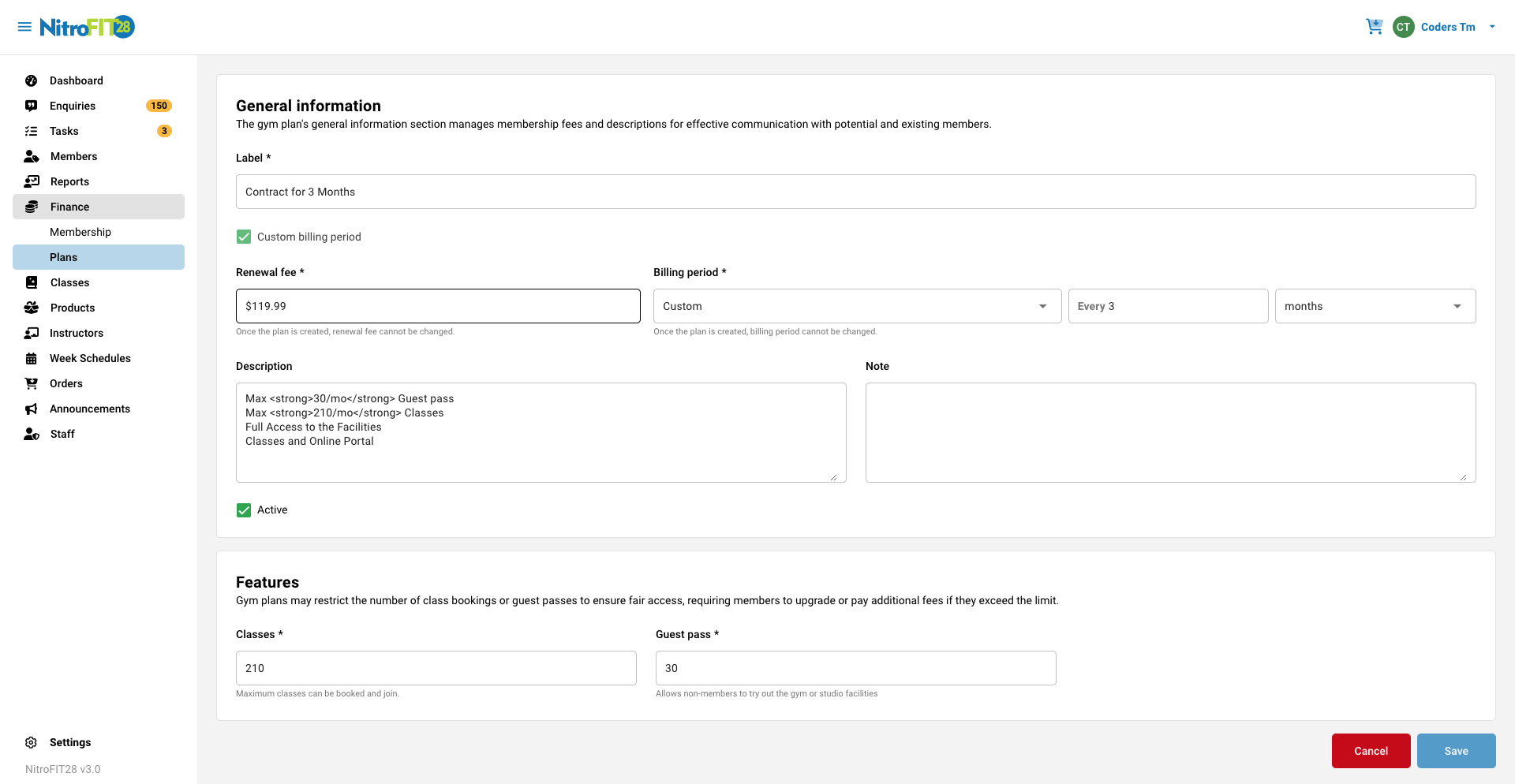The width and height of the screenshot is (1515, 784).
Task: Click into the Note text area
Action: [x=1170, y=432]
